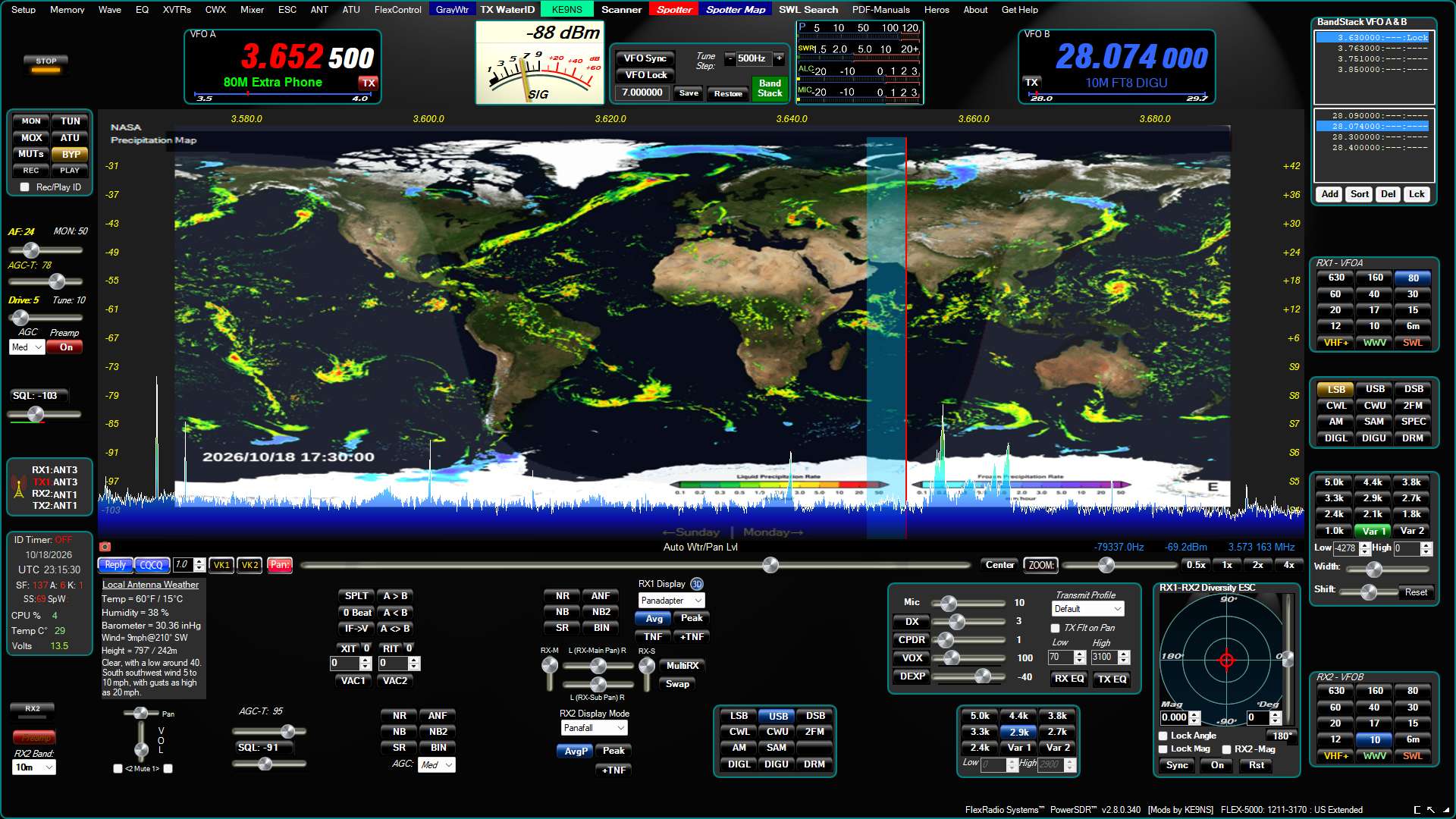Click the crosshair in the Diversity ESC radar
This screenshot has width=1456, height=819.
[x=1226, y=661]
